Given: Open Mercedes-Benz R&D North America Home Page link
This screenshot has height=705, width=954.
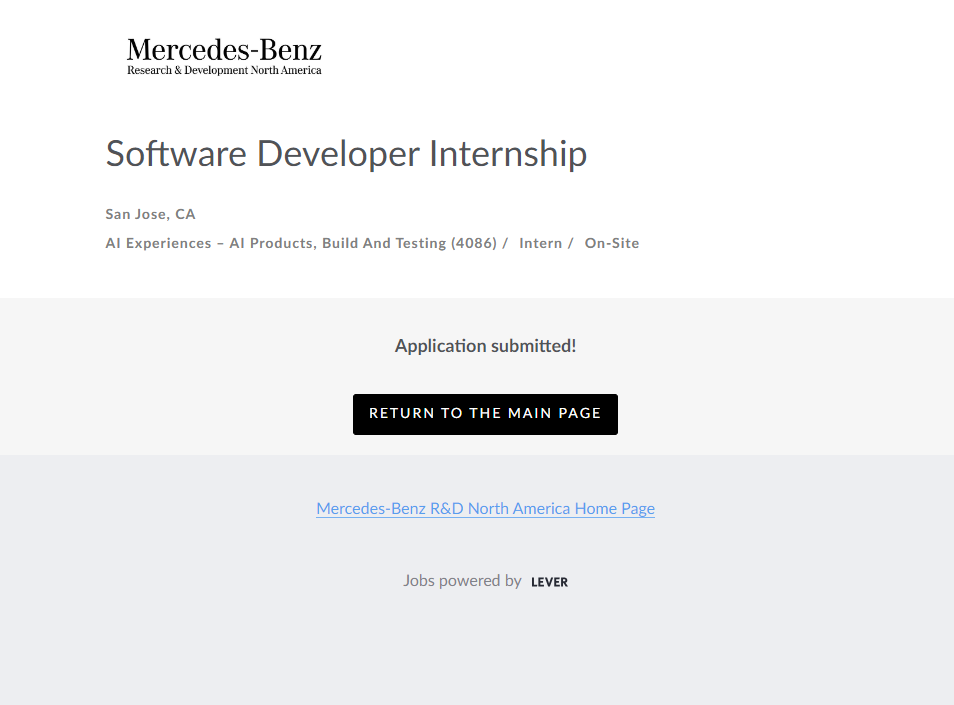Looking at the screenshot, I should point(485,509).
